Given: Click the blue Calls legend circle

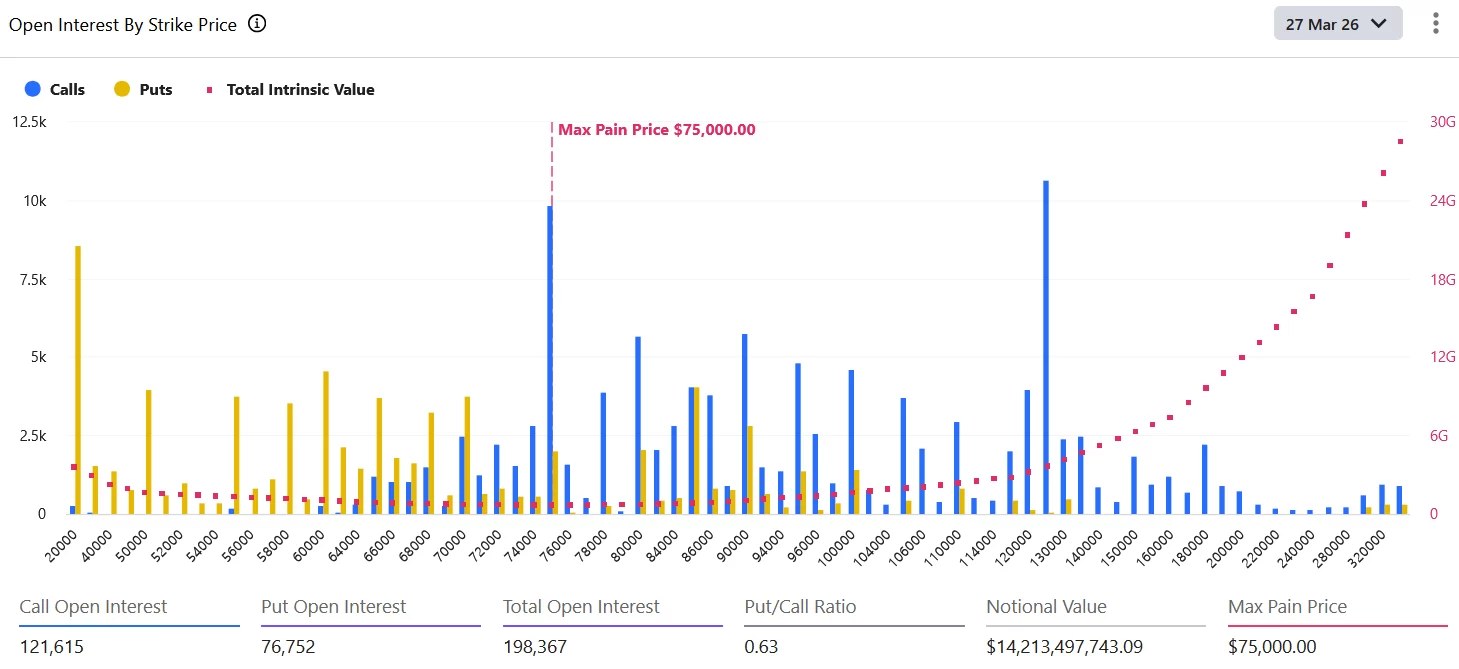Looking at the screenshot, I should (32, 90).
